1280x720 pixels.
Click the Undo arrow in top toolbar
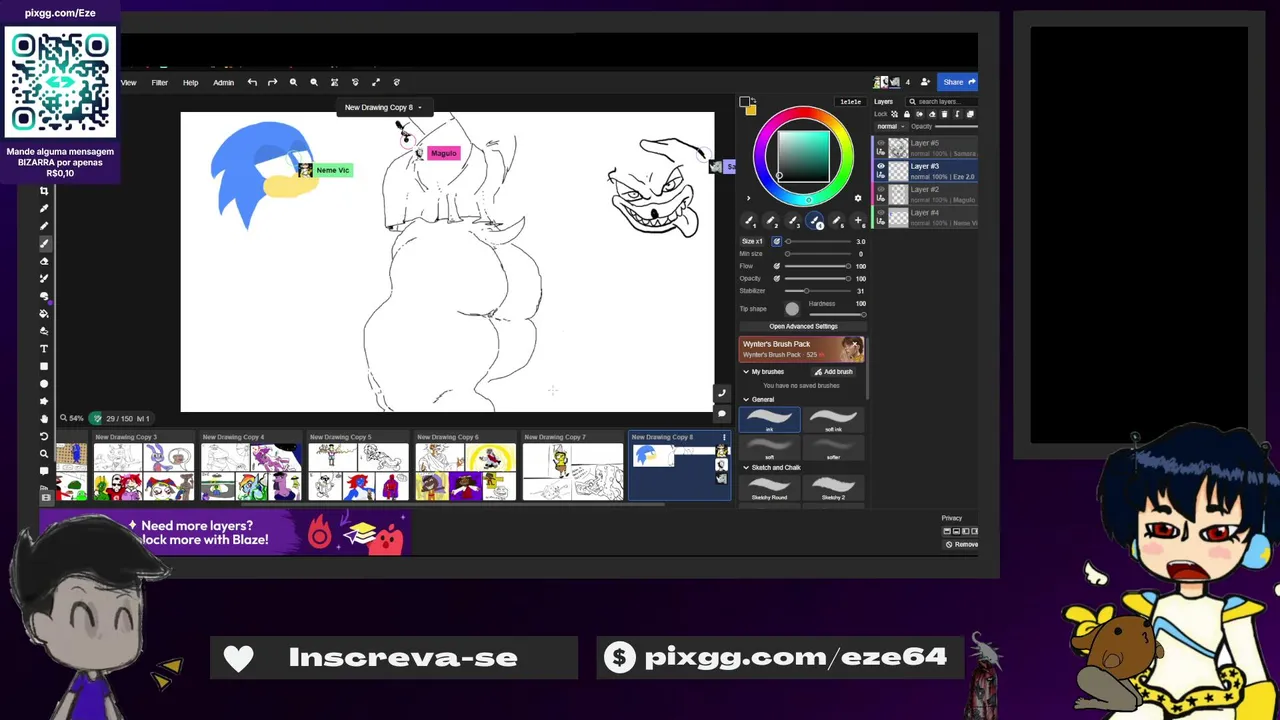coord(252,82)
